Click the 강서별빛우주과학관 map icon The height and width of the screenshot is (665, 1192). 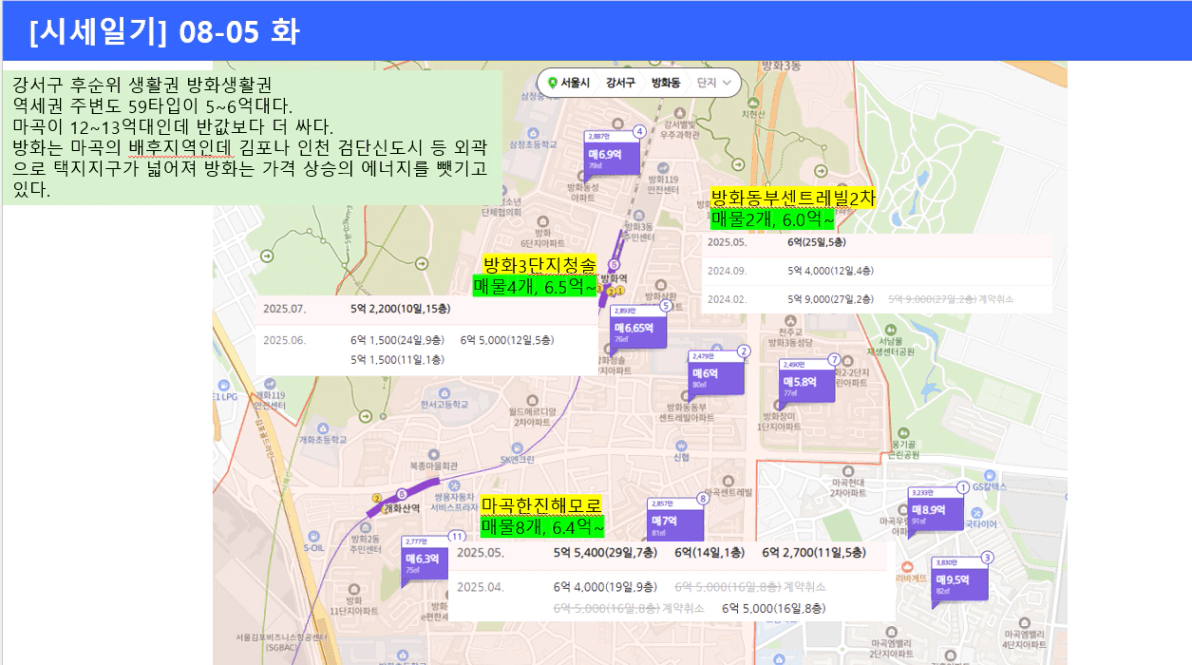pyautogui.click(x=682, y=112)
